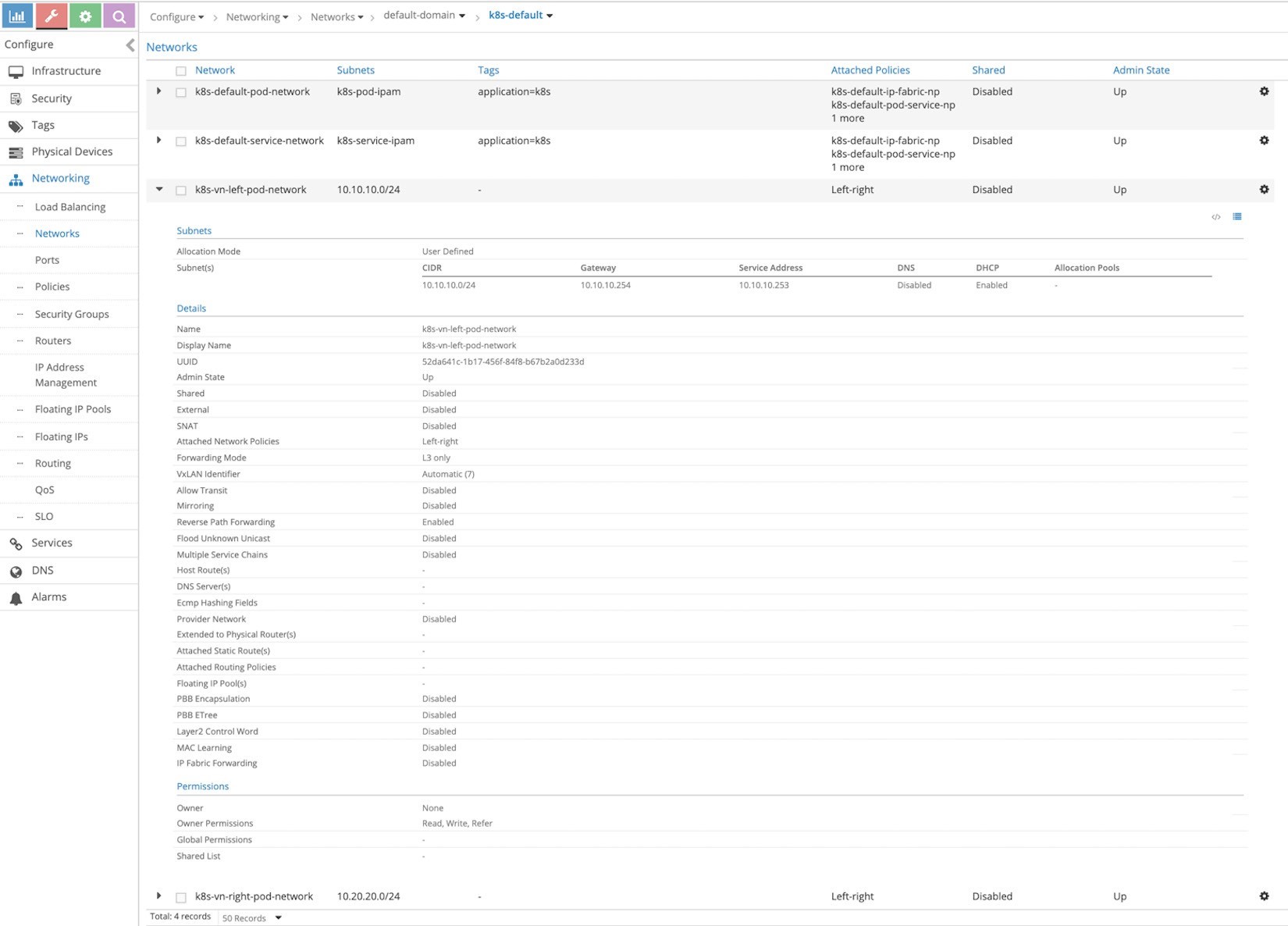Expand the k8s-default-service-network row
The width and height of the screenshot is (1288, 926).
click(159, 141)
